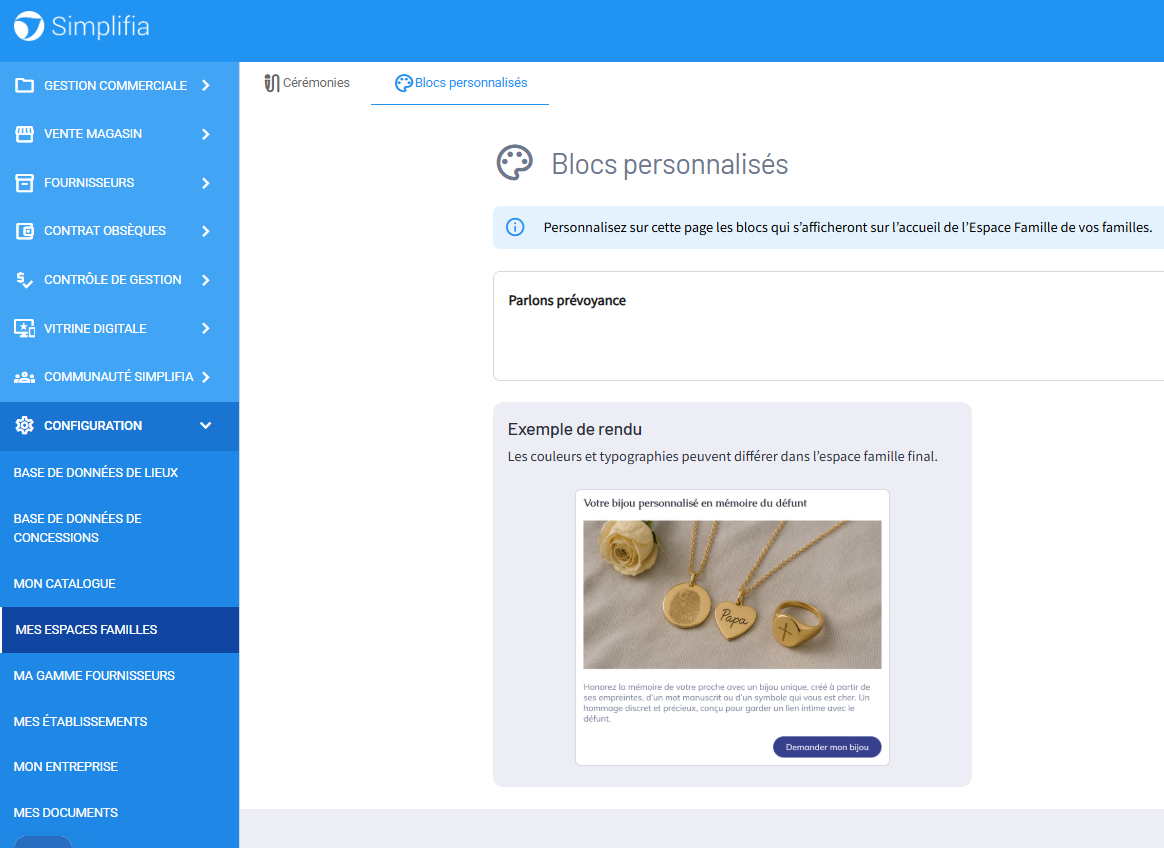Click the Simplifia logo in header
Screen dimensions: 1164x848
(82, 27)
